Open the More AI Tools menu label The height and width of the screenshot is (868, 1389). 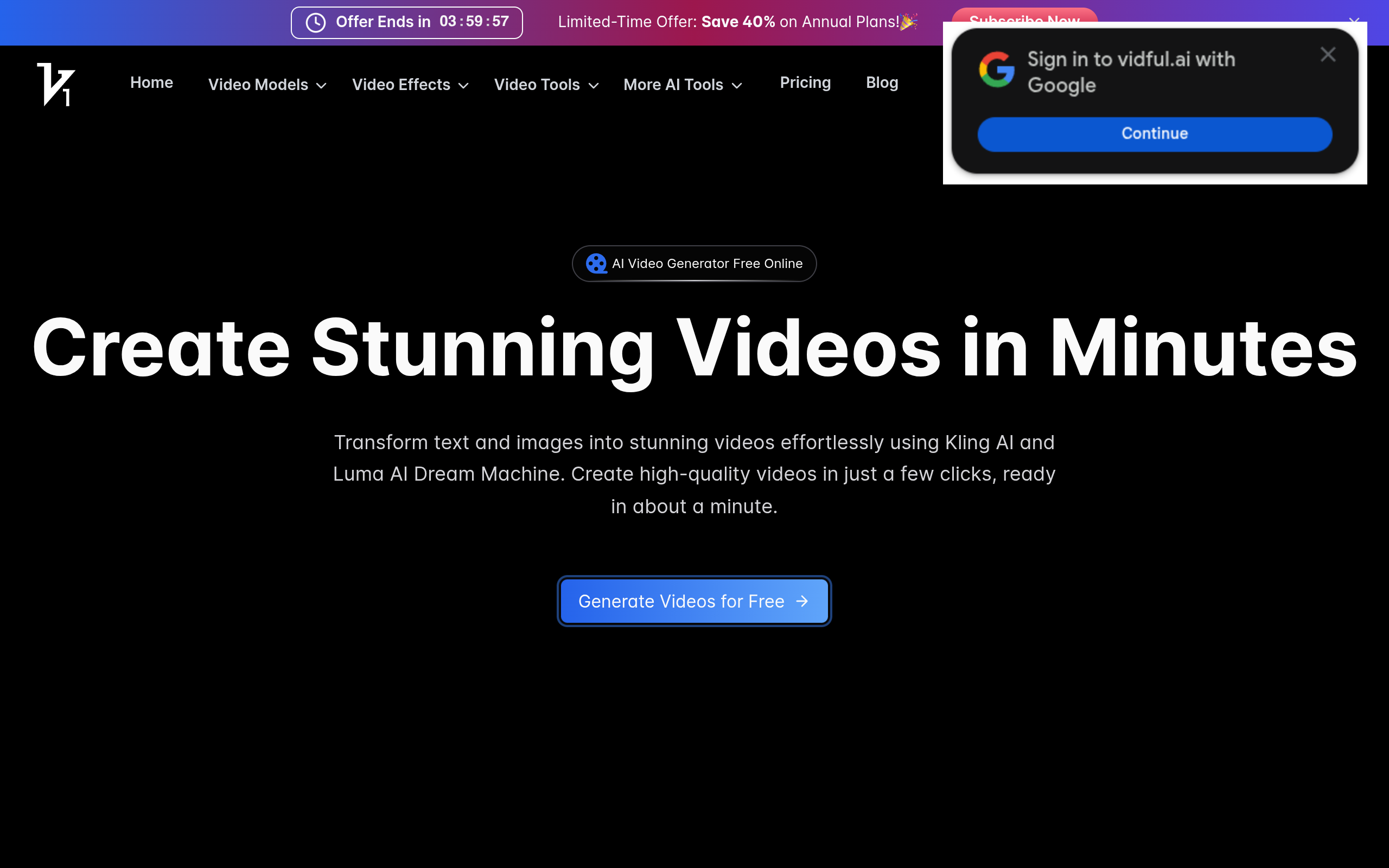click(673, 85)
